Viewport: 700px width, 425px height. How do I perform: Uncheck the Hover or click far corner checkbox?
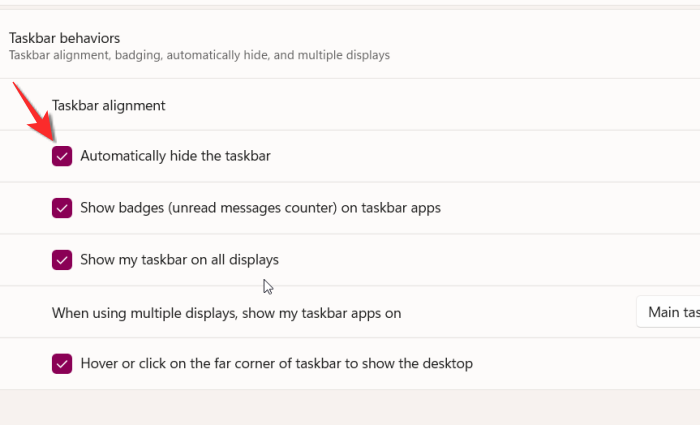point(62,364)
